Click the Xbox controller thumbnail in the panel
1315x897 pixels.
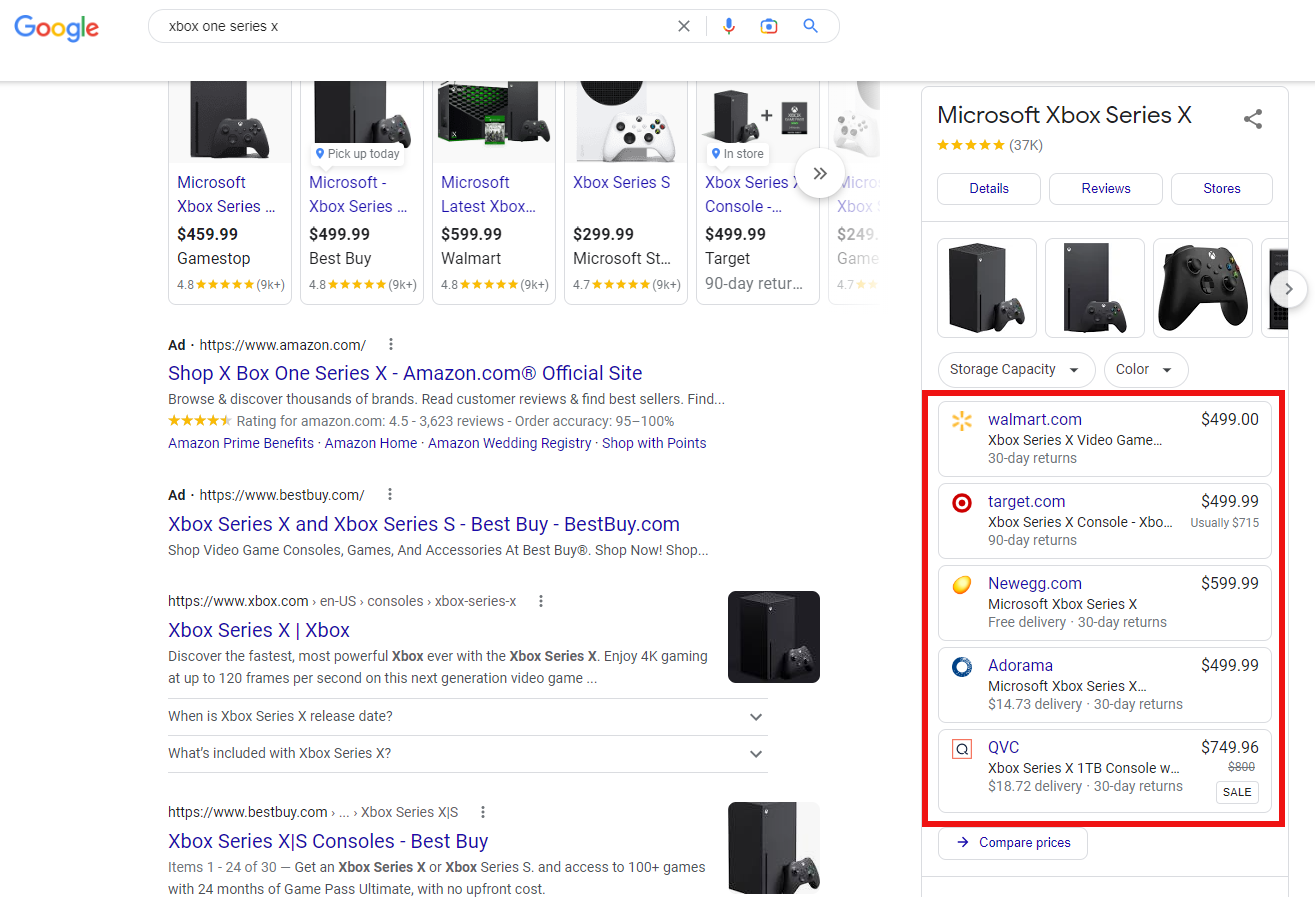[1202, 288]
